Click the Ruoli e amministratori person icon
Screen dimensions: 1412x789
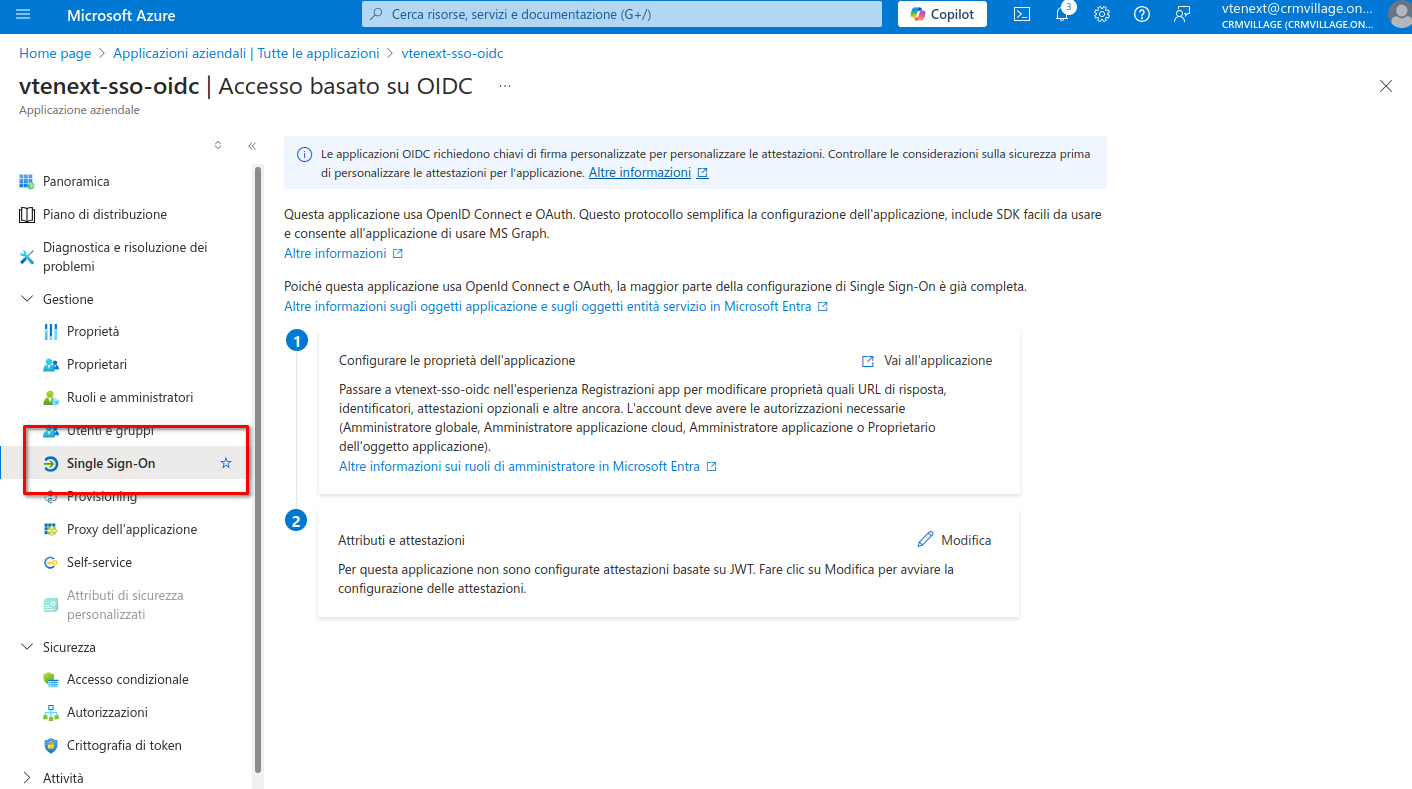[x=51, y=397]
